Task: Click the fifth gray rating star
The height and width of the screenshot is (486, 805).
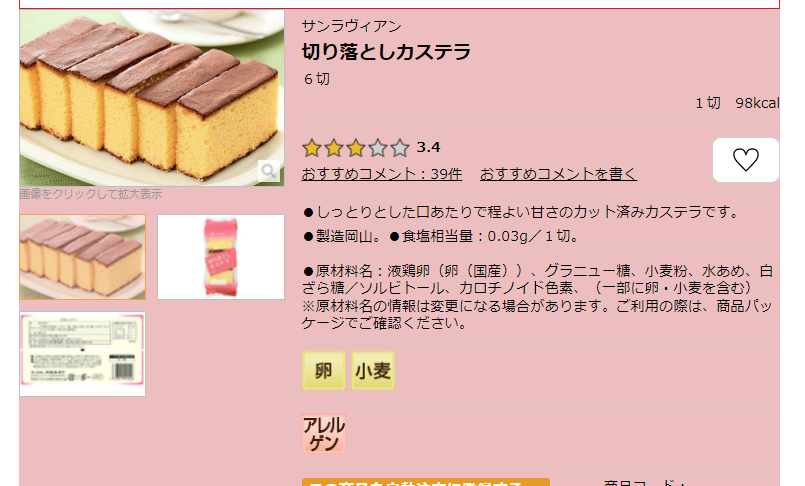Action: click(x=399, y=148)
